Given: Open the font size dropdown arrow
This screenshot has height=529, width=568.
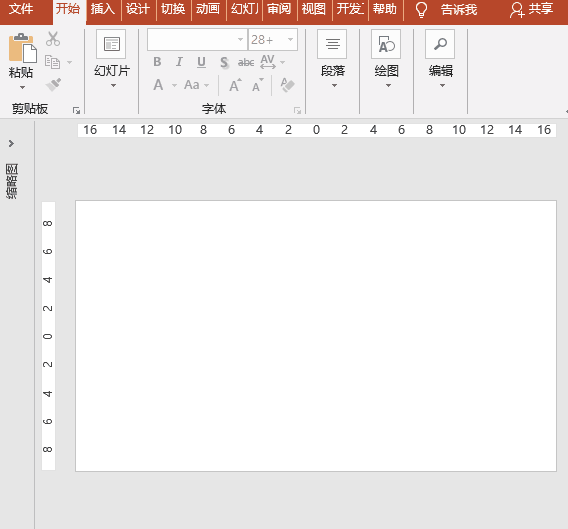Looking at the screenshot, I should pos(291,39).
